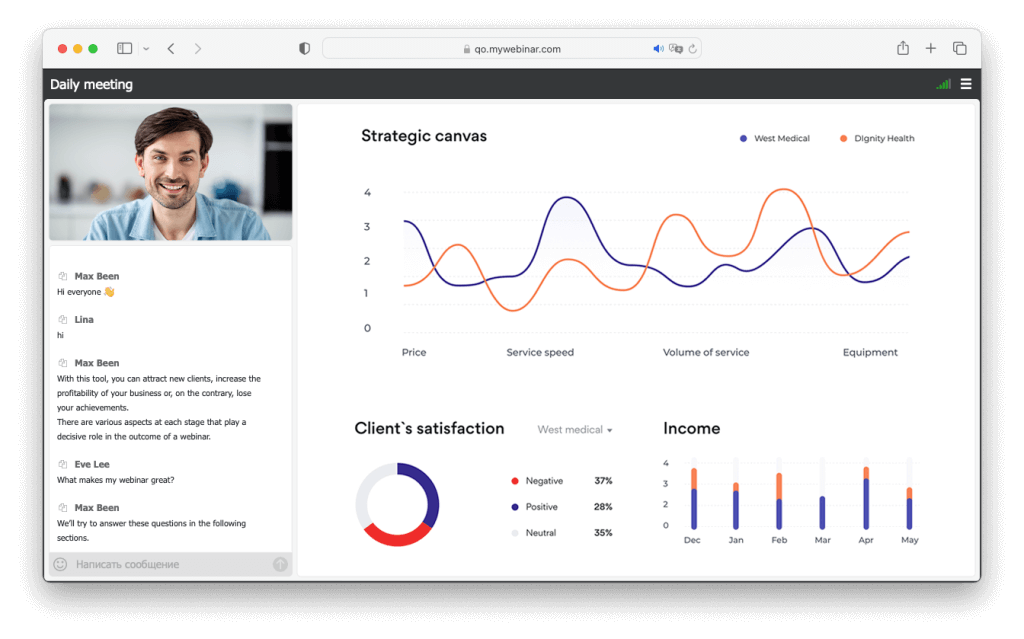Click the translate icon in address bar
This screenshot has width=1024, height=639.
pyautogui.click(x=675, y=48)
